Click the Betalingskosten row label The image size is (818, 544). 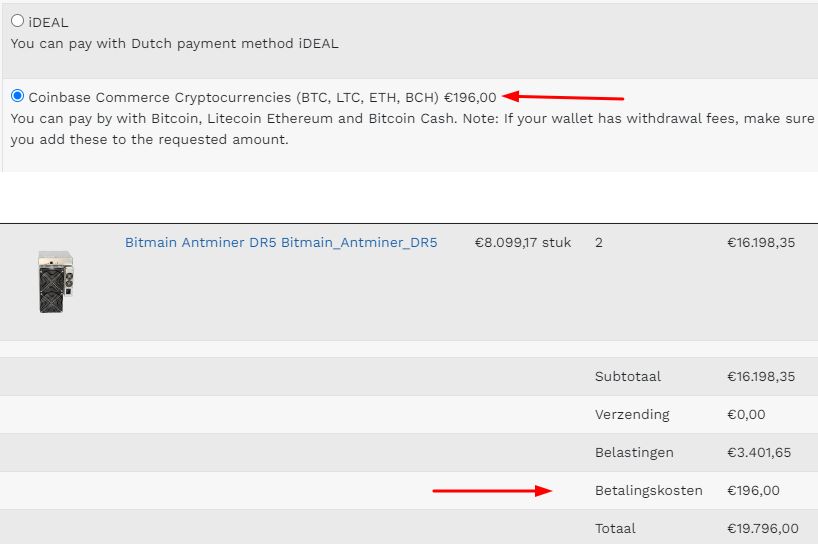[x=649, y=490]
